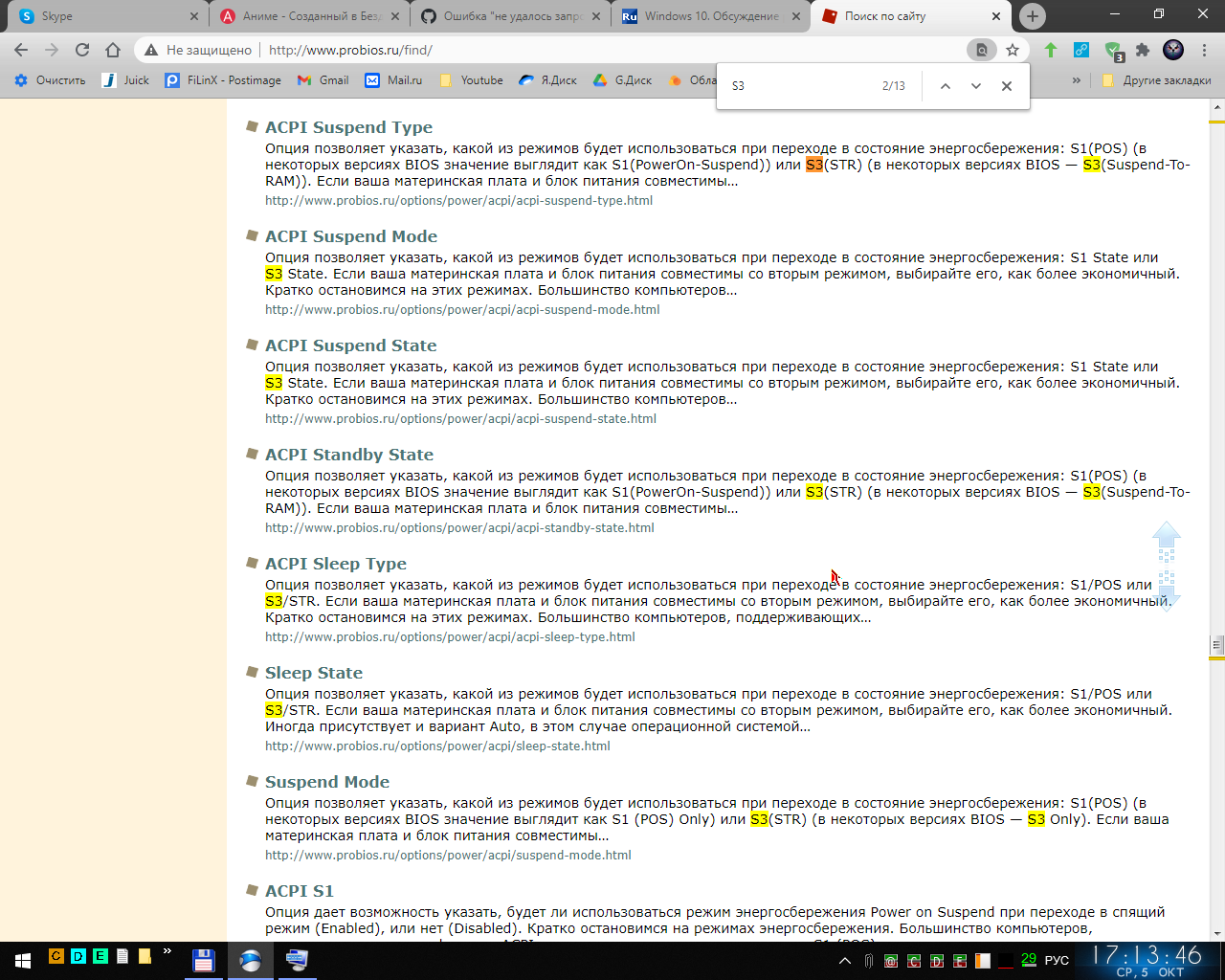This screenshot has height=980, width=1225.
Task: Click the acpi-sleep-type.html URL
Action: (450, 637)
